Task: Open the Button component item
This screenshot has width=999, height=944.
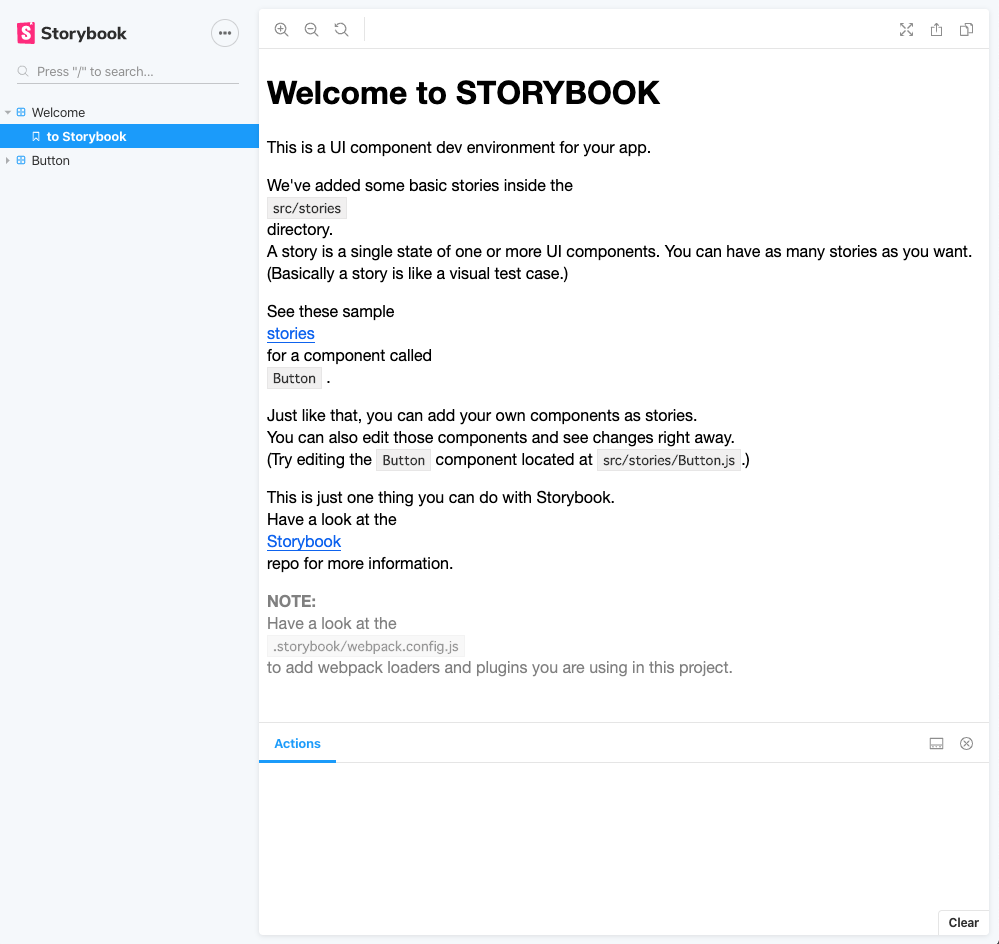Action: coord(50,161)
